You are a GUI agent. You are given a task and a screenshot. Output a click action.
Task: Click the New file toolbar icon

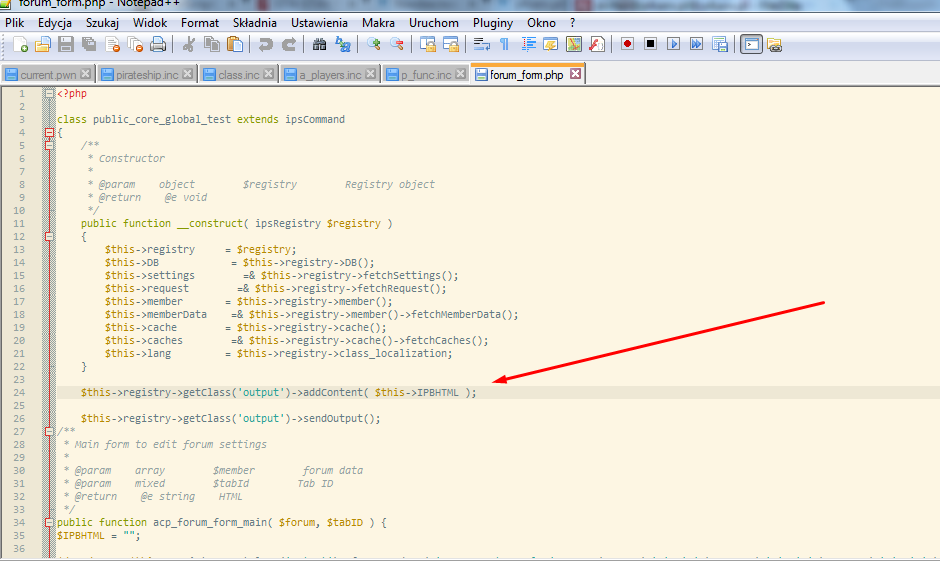(x=20, y=44)
